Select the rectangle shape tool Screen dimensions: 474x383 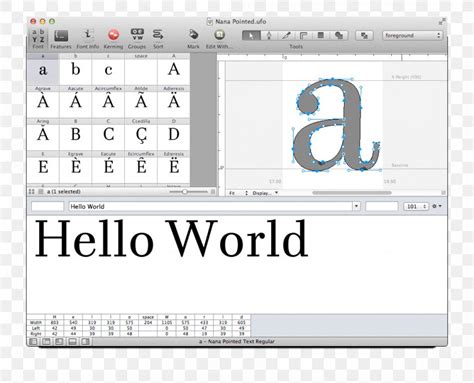pyautogui.click(x=321, y=35)
